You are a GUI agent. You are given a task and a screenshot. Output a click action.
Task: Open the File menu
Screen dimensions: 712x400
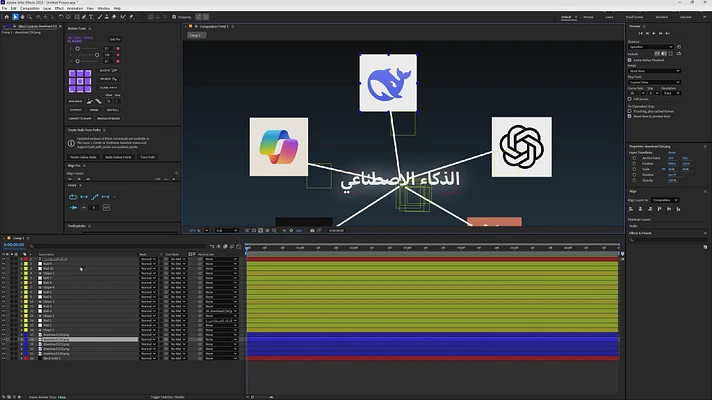5,8
